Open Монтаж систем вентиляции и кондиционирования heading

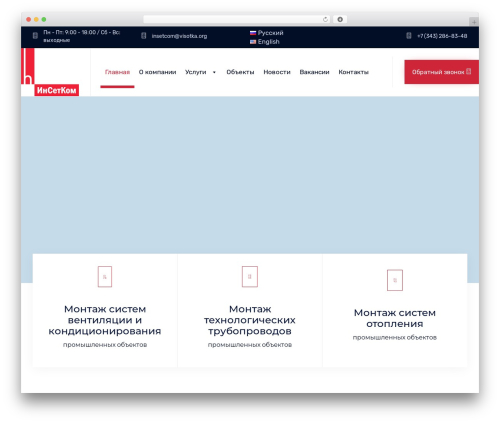point(105,320)
